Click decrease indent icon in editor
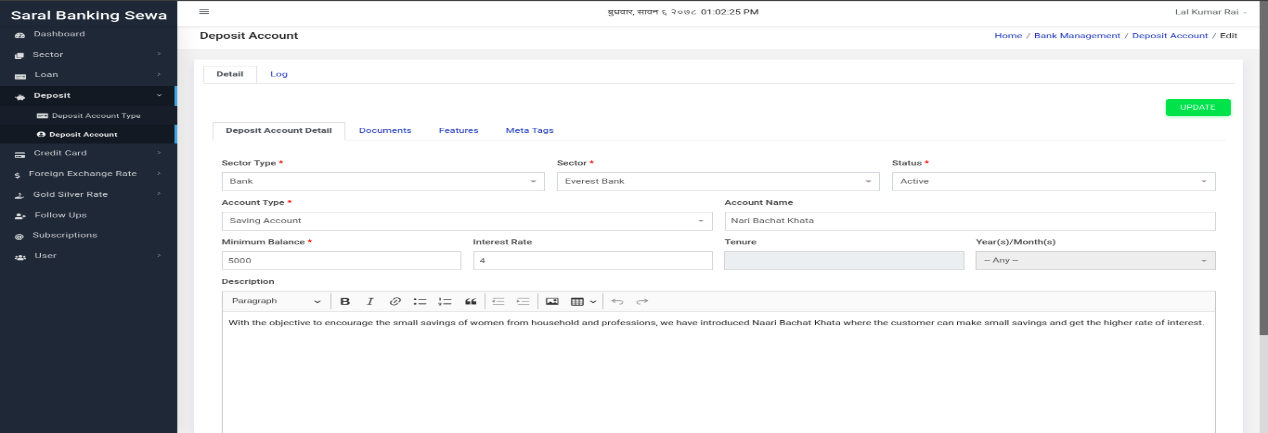Image resolution: width=1268 pixels, height=433 pixels. 499,301
